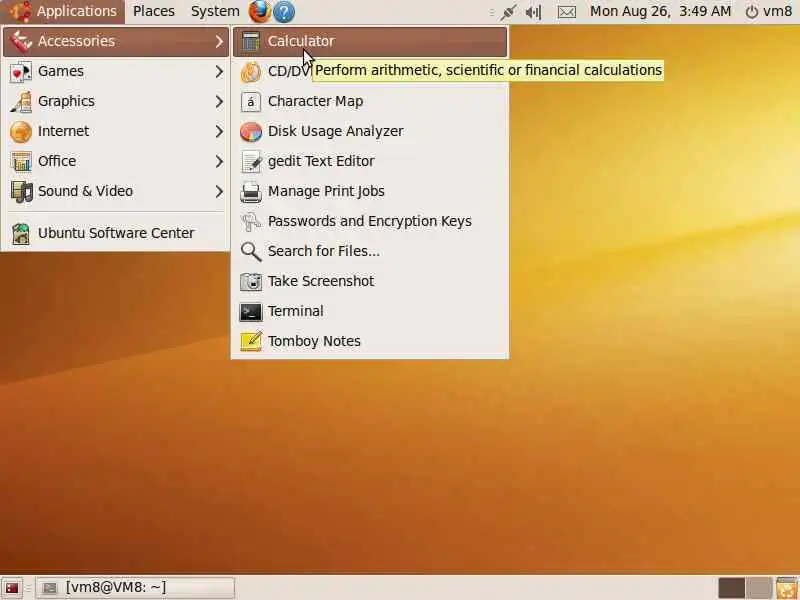Click the CD/DVD Creator disc icon
Image resolution: width=800 pixels, height=600 pixels.
click(x=251, y=71)
